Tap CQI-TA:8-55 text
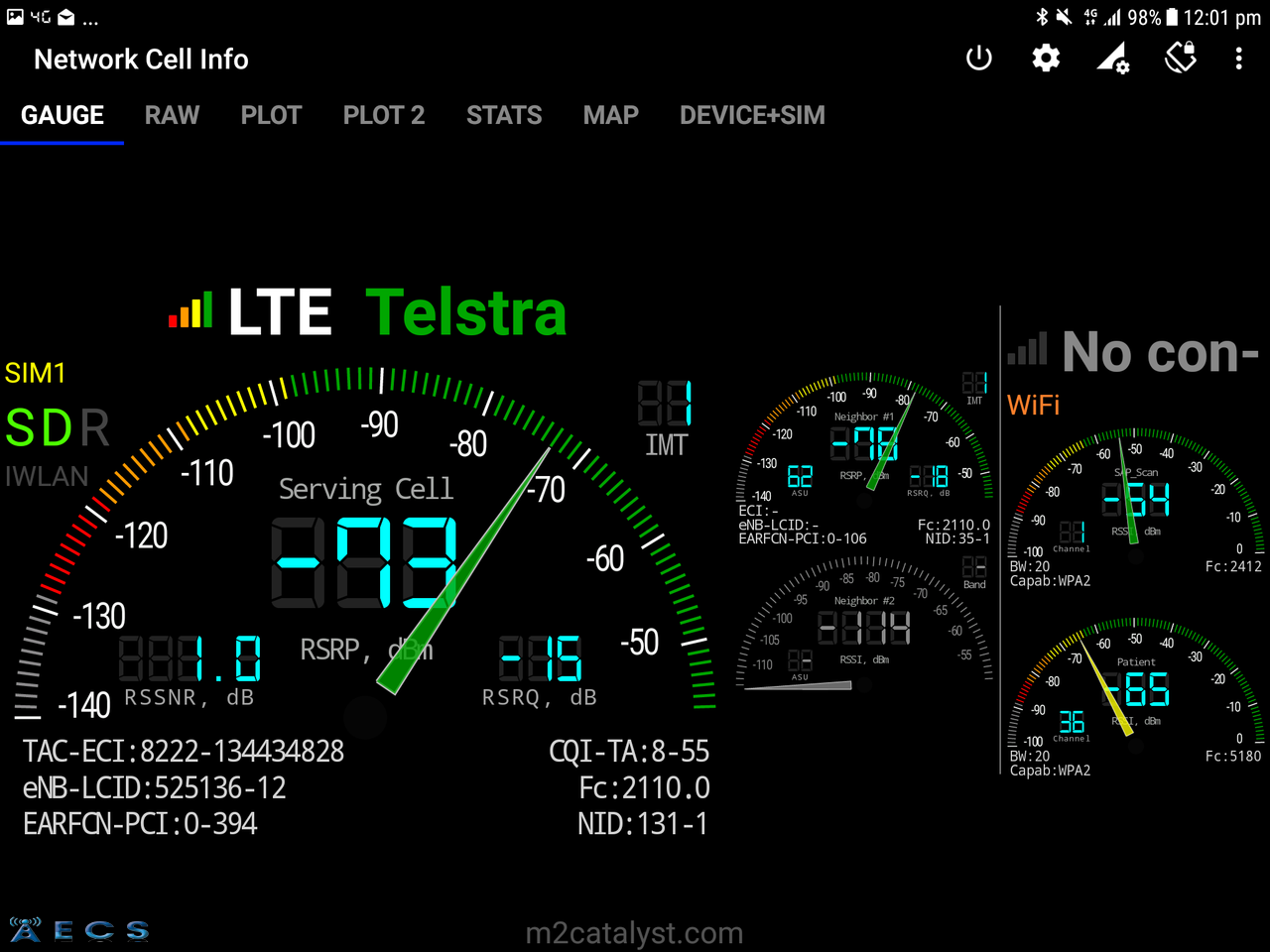This screenshot has width=1270, height=952. click(x=629, y=752)
